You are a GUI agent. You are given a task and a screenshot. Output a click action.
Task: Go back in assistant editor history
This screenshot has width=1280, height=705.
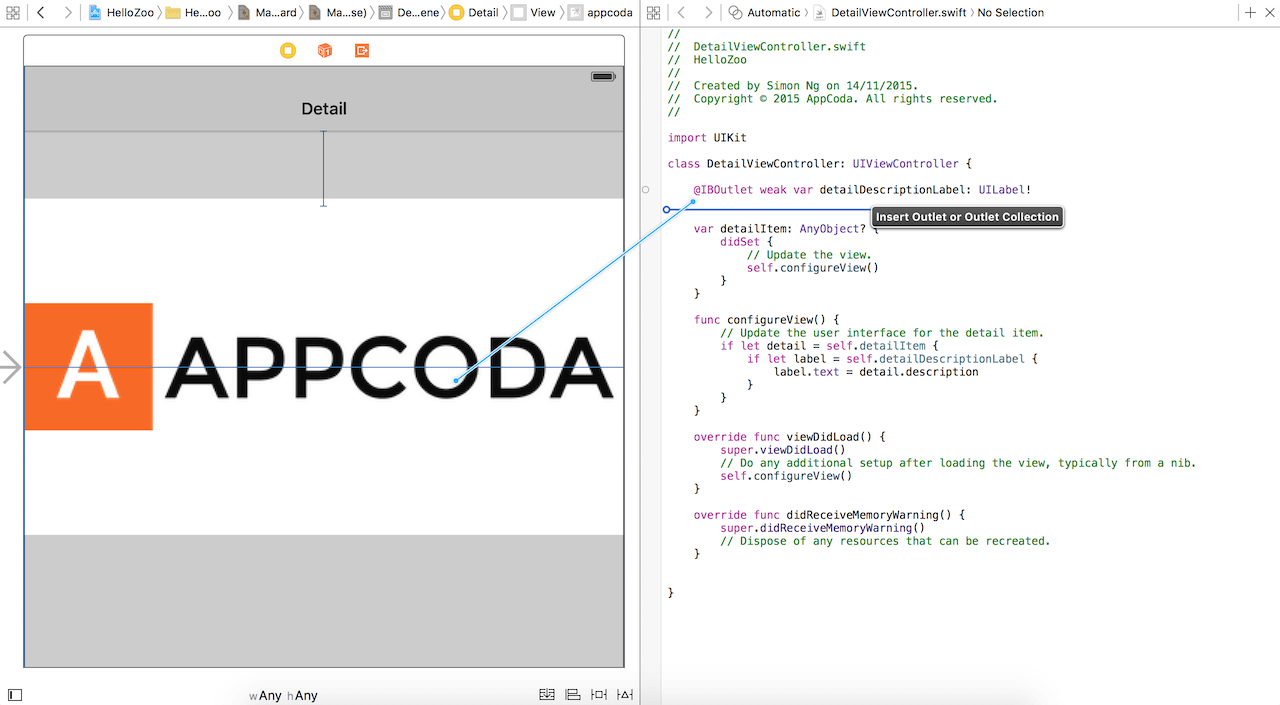(681, 13)
